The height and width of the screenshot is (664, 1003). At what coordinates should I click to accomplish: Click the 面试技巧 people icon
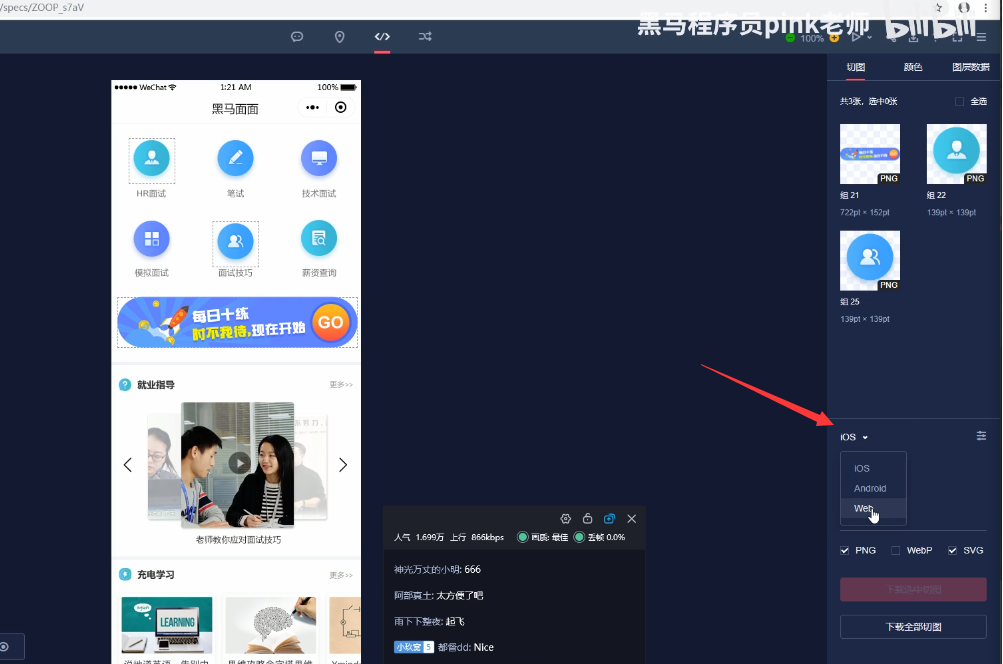point(235,241)
